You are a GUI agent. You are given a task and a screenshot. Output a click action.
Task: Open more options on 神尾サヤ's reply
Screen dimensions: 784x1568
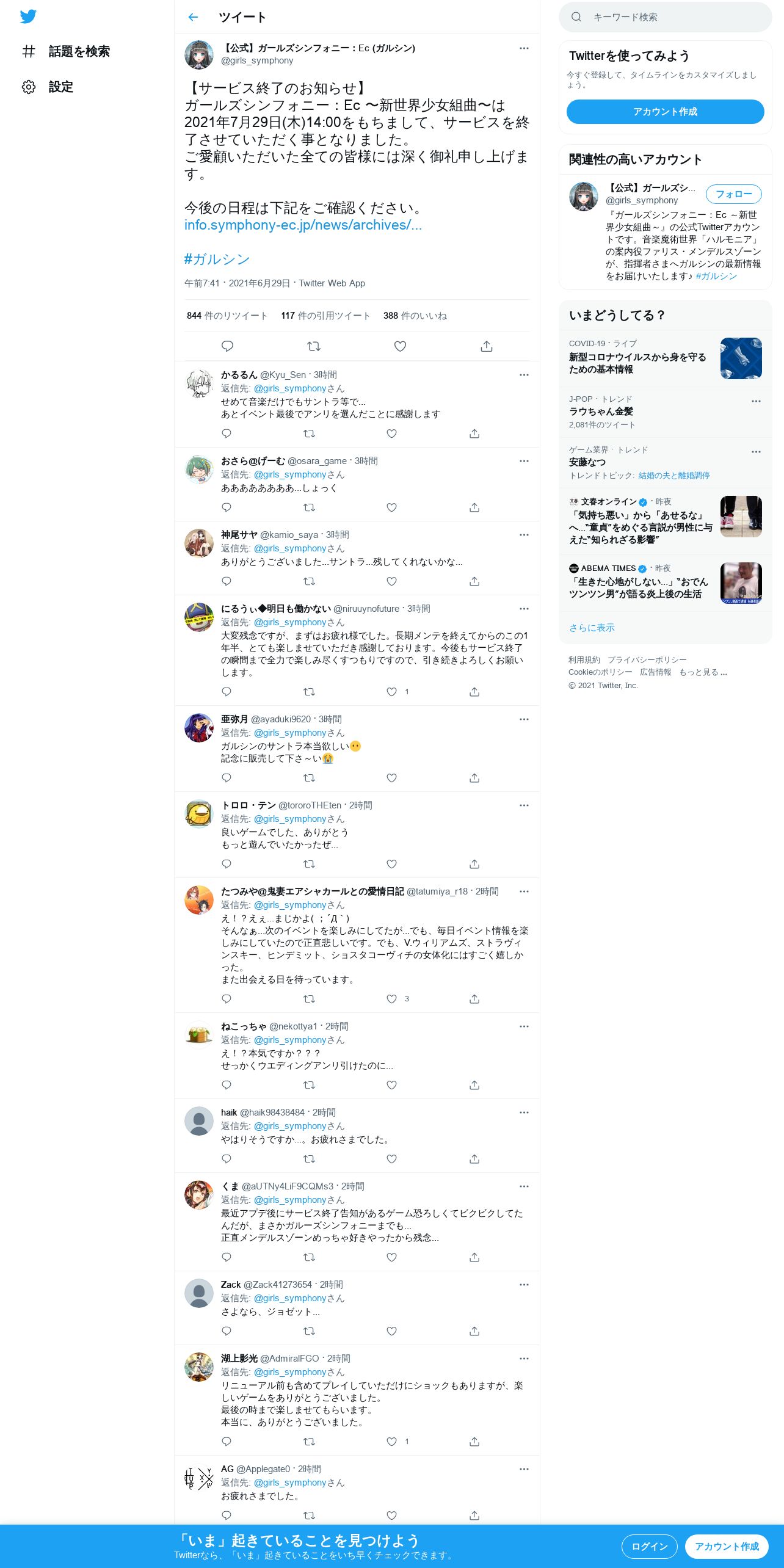(x=524, y=535)
